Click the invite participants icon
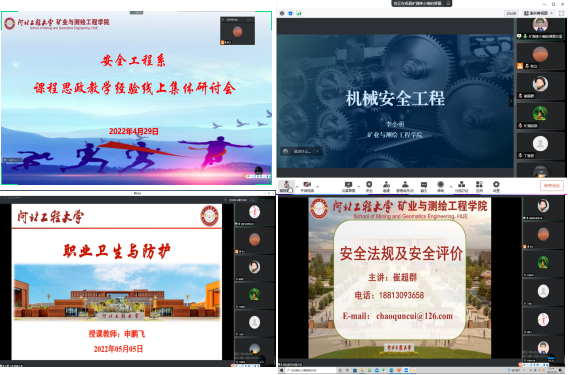Screen dimensions: 568x375 pyautogui.click(x=387, y=186)
